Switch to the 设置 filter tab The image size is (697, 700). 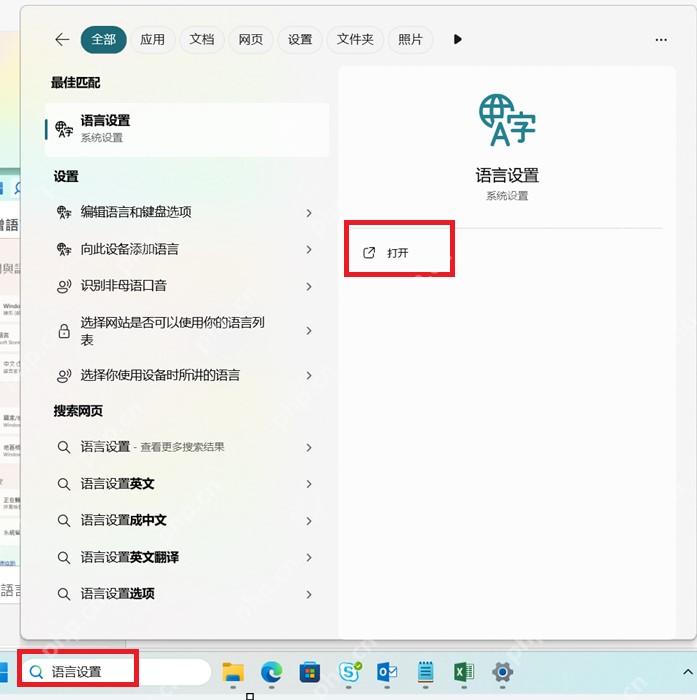pos(300,40)
